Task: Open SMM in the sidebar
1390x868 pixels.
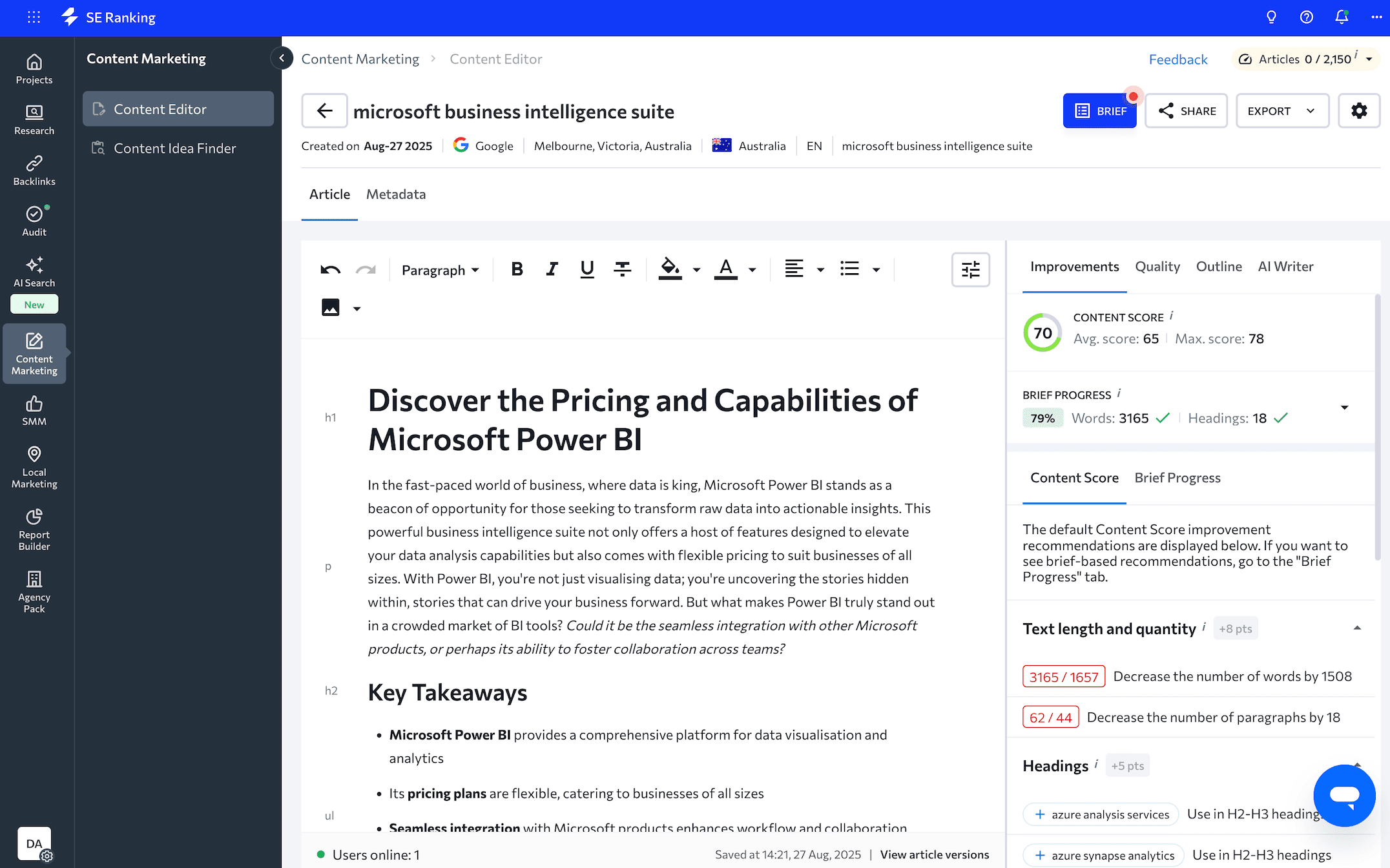Action: [x=34, y=411]
